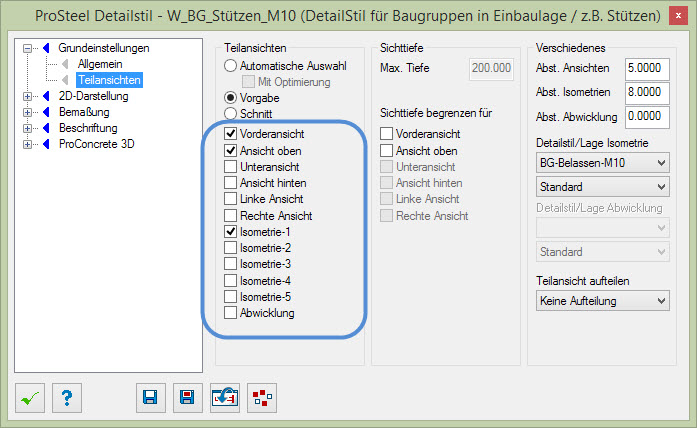
Task: Collapse the Grundeinstellungen tree node
Action: [28, 48]
